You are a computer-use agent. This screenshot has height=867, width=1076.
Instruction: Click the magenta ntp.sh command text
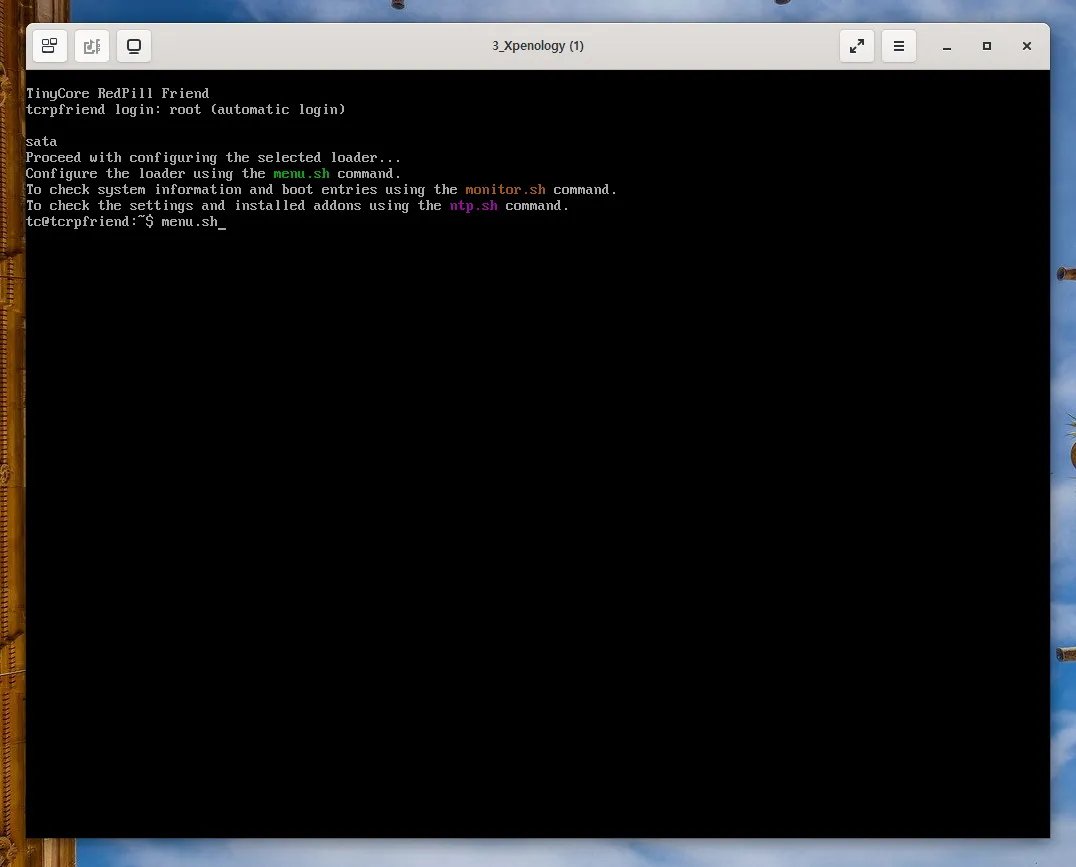coord(472,205)
